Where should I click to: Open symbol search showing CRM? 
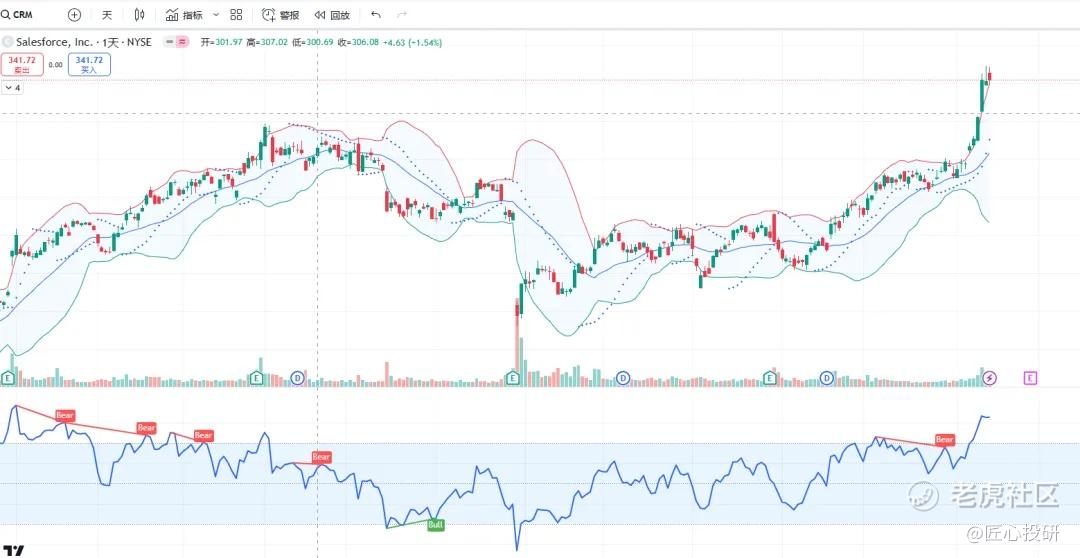[x=17, y=14]
